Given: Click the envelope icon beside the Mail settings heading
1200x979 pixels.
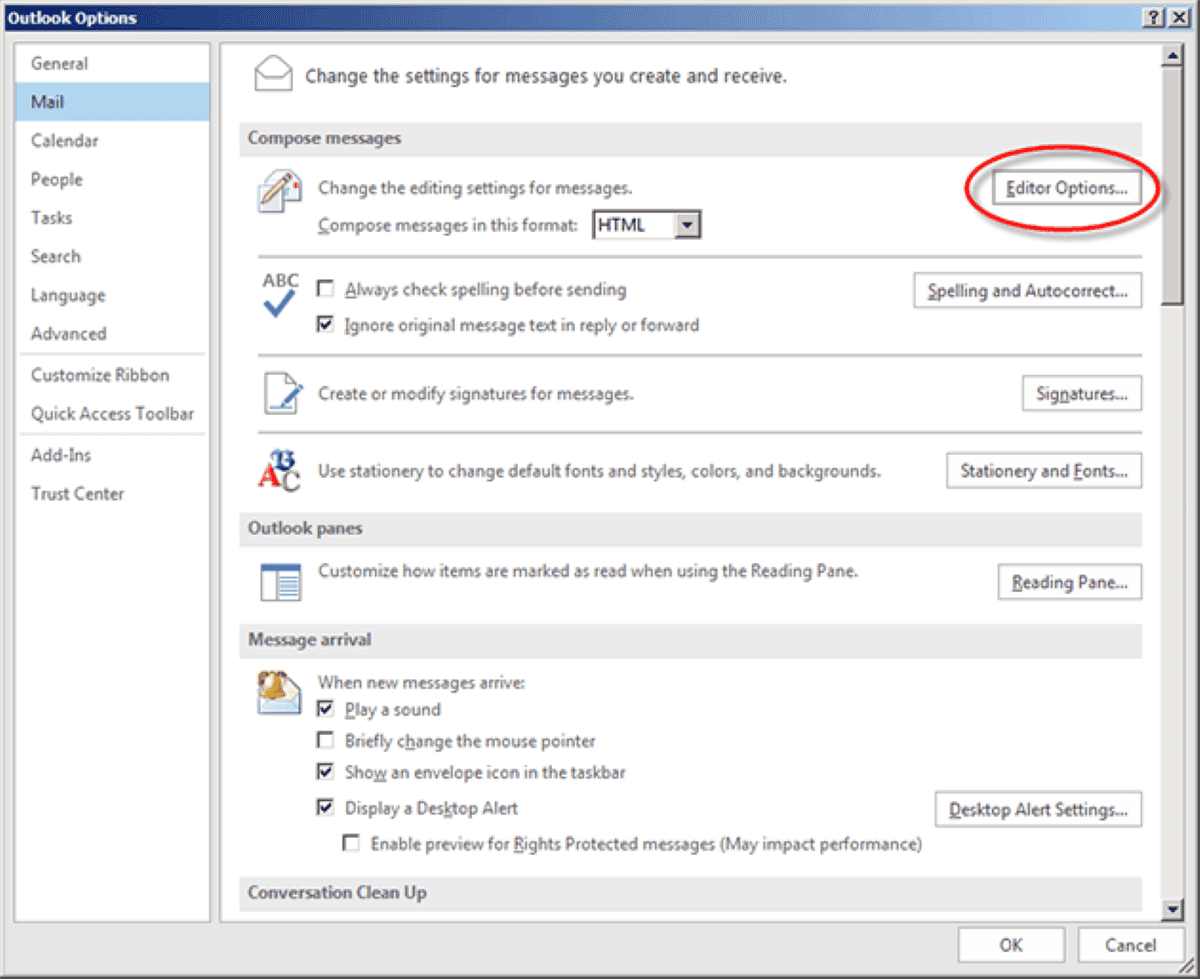Looking at the screenshot, I should click(273, 75).
